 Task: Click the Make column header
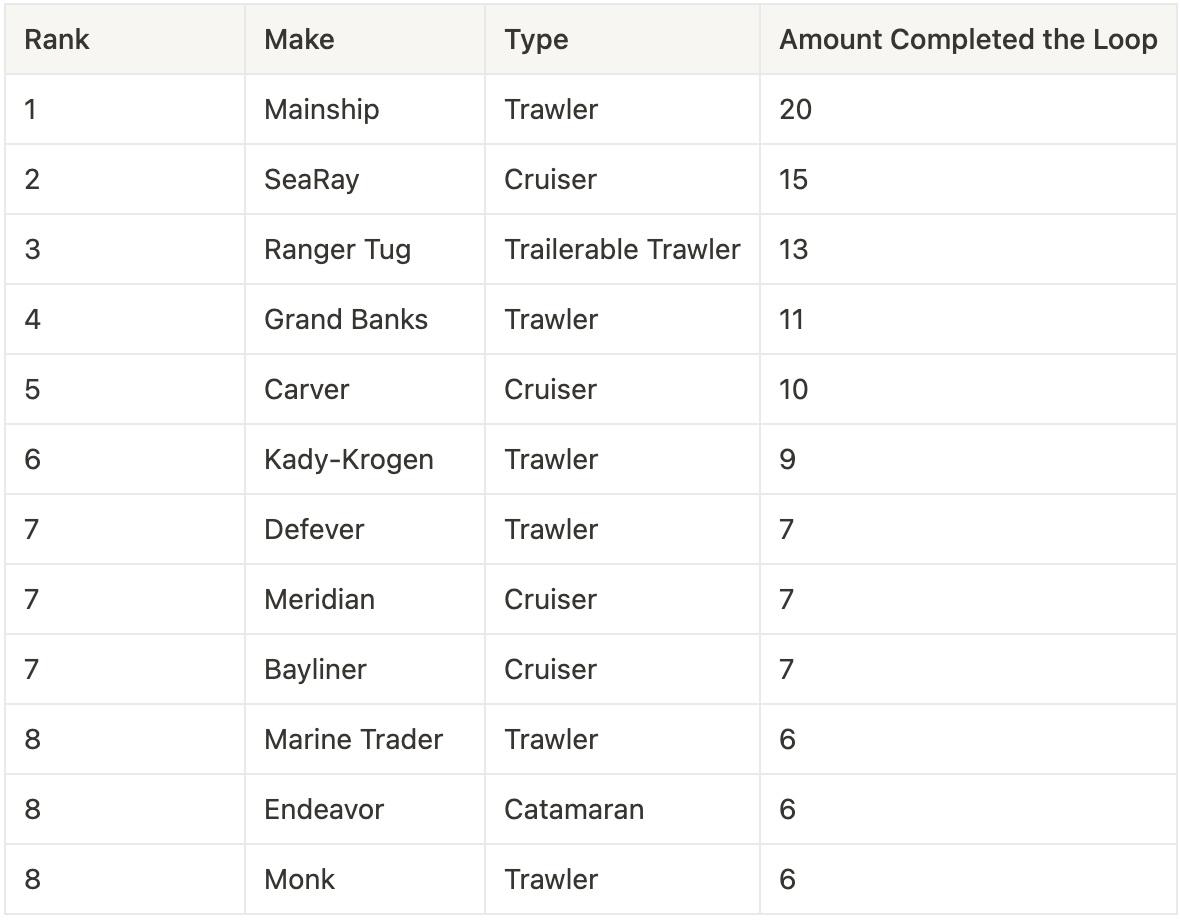299,40
